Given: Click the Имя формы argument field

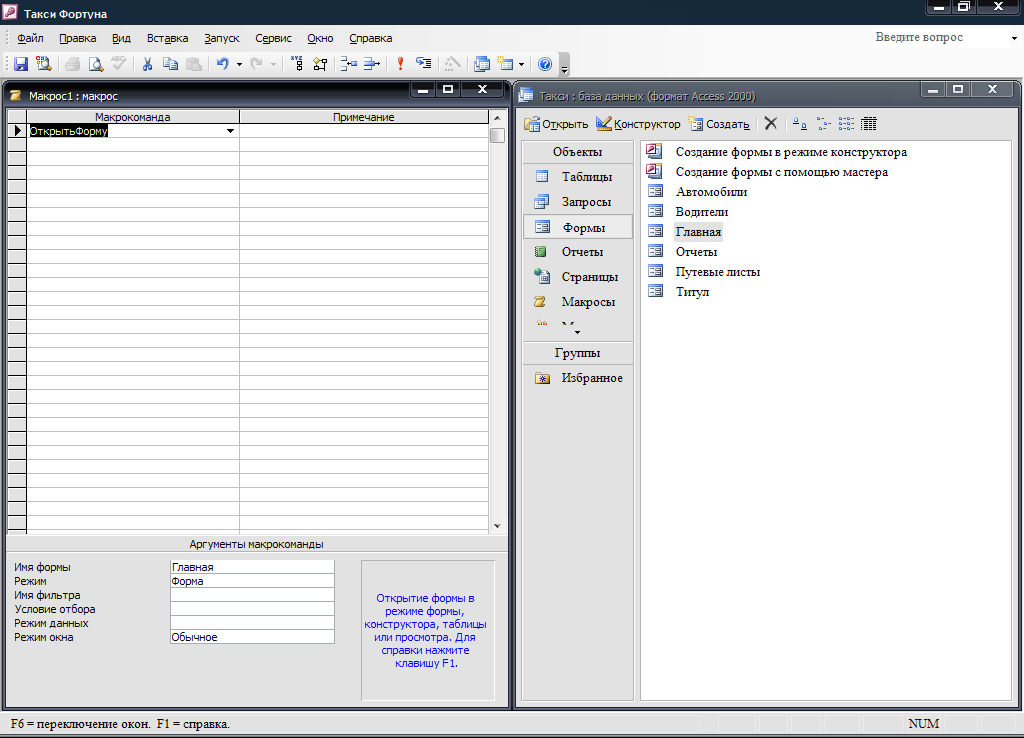Looking at the screenshot, I should tap(252, 567).
